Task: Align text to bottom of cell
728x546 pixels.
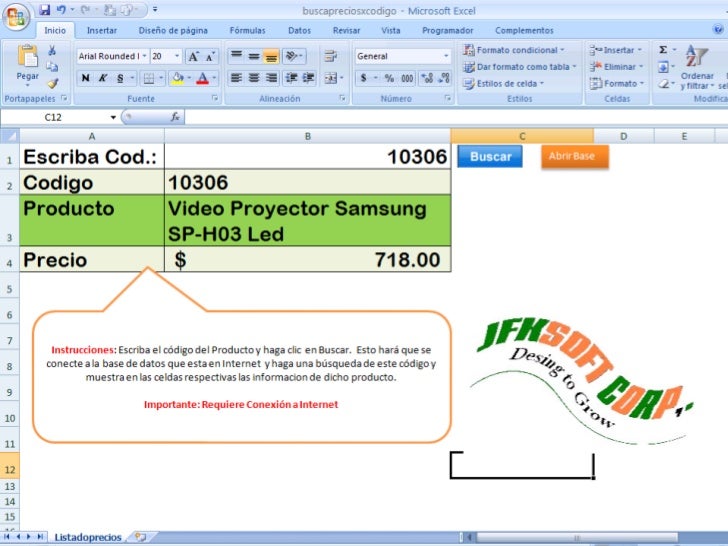Action: 271,56
